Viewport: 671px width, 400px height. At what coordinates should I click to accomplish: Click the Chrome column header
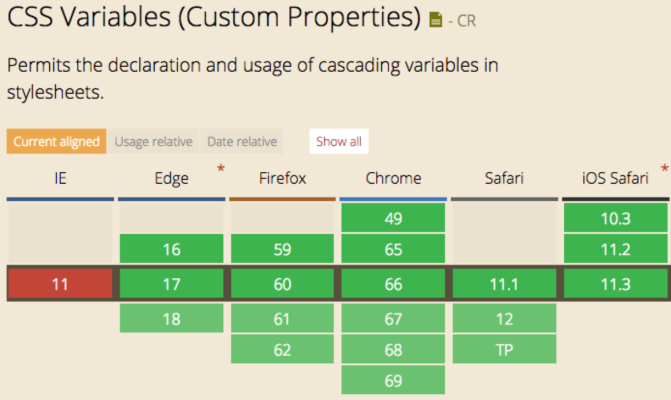[x=393, y=178]
